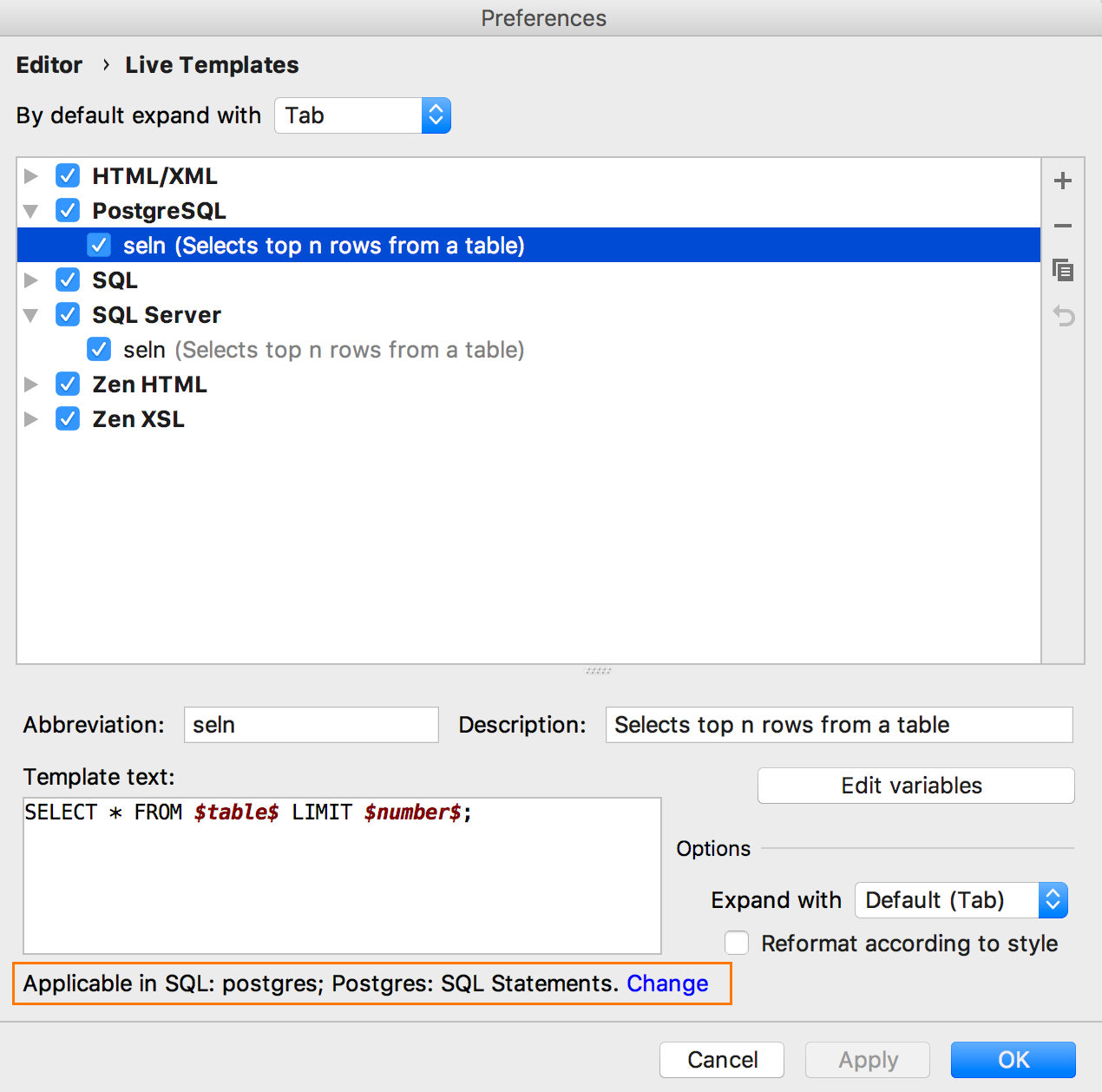
Task: Expand the HTML/XML template group
Action: click(31, 176)
